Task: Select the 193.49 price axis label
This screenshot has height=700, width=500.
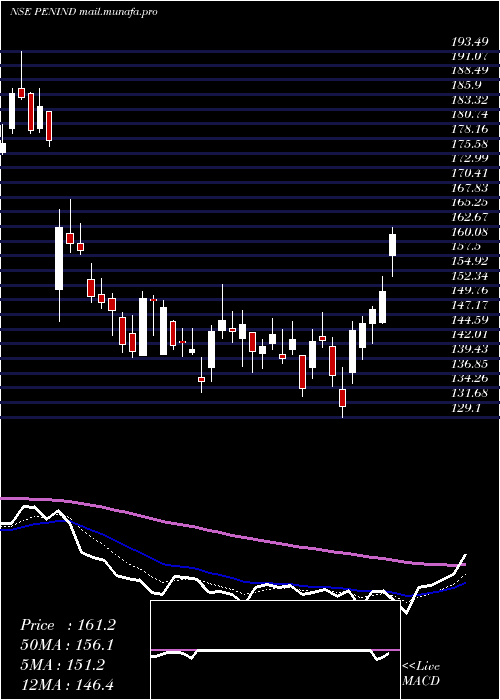Action: pyautogui.click(x=469, y=42)
